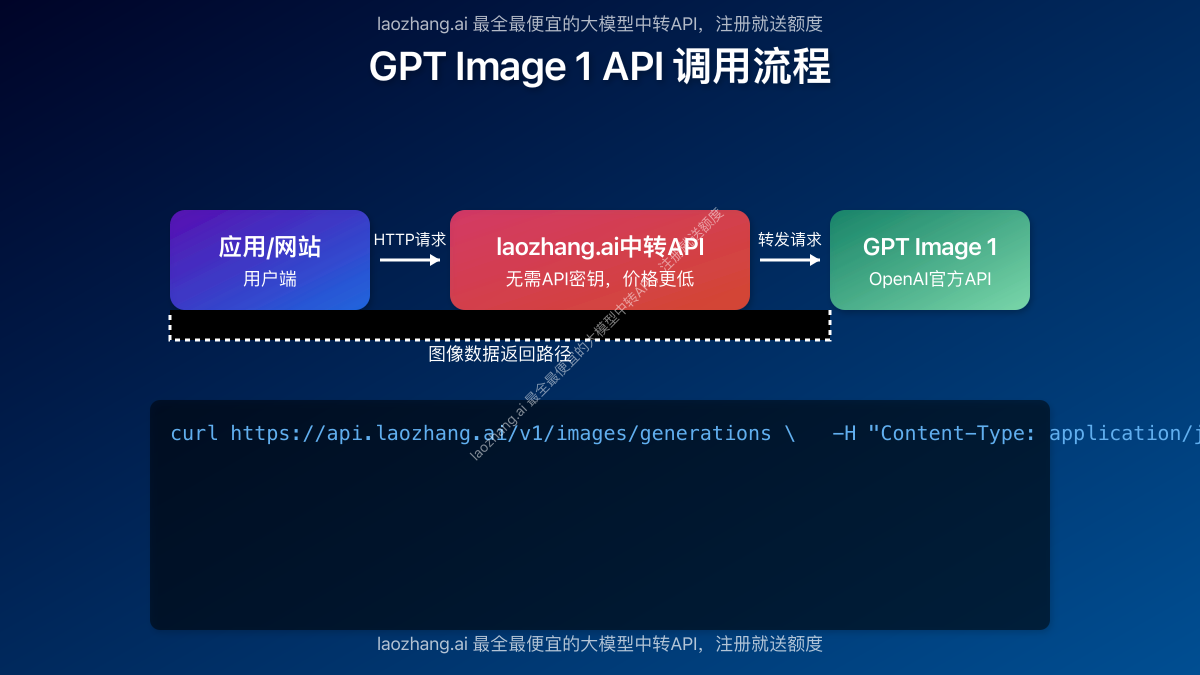This screenshot has width=1200, height=675.
Task: Click the curl command line in code block
Action: (685, 433)
